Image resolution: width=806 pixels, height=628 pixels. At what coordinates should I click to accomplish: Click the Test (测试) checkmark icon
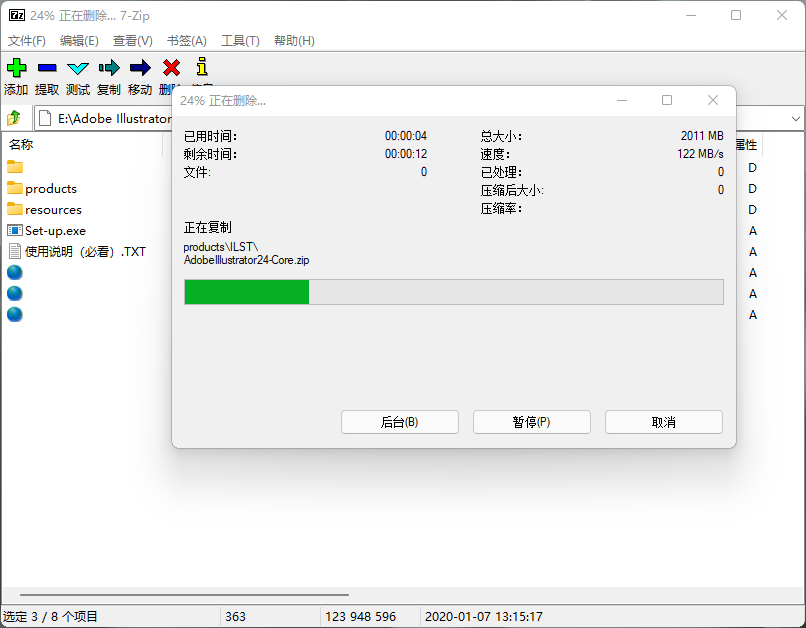click(78, 68)
